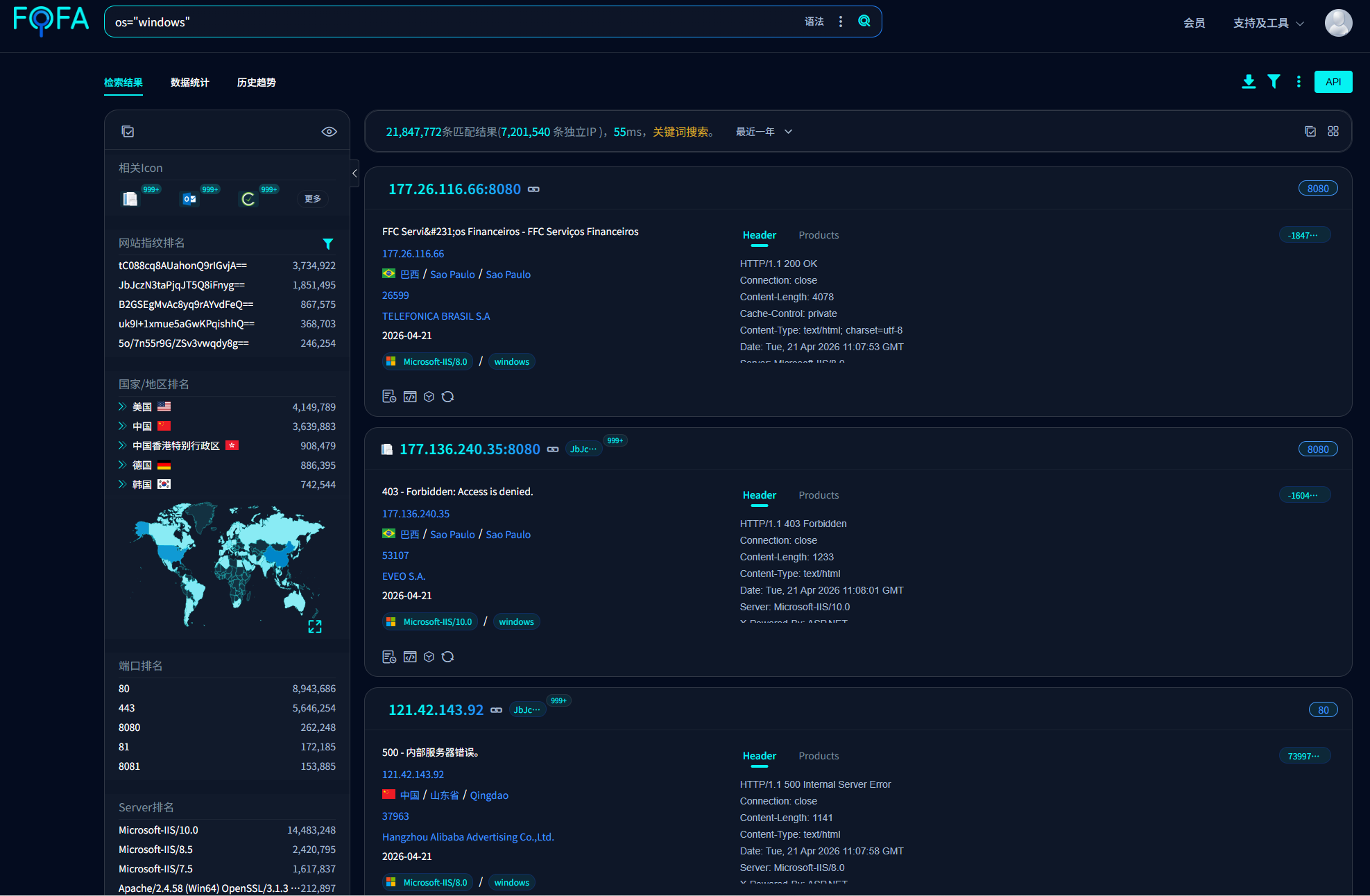The width and height of the screenshot is (1370, 896).
Task: Click the grid view icon in results bar
Action: [1333, 131]
